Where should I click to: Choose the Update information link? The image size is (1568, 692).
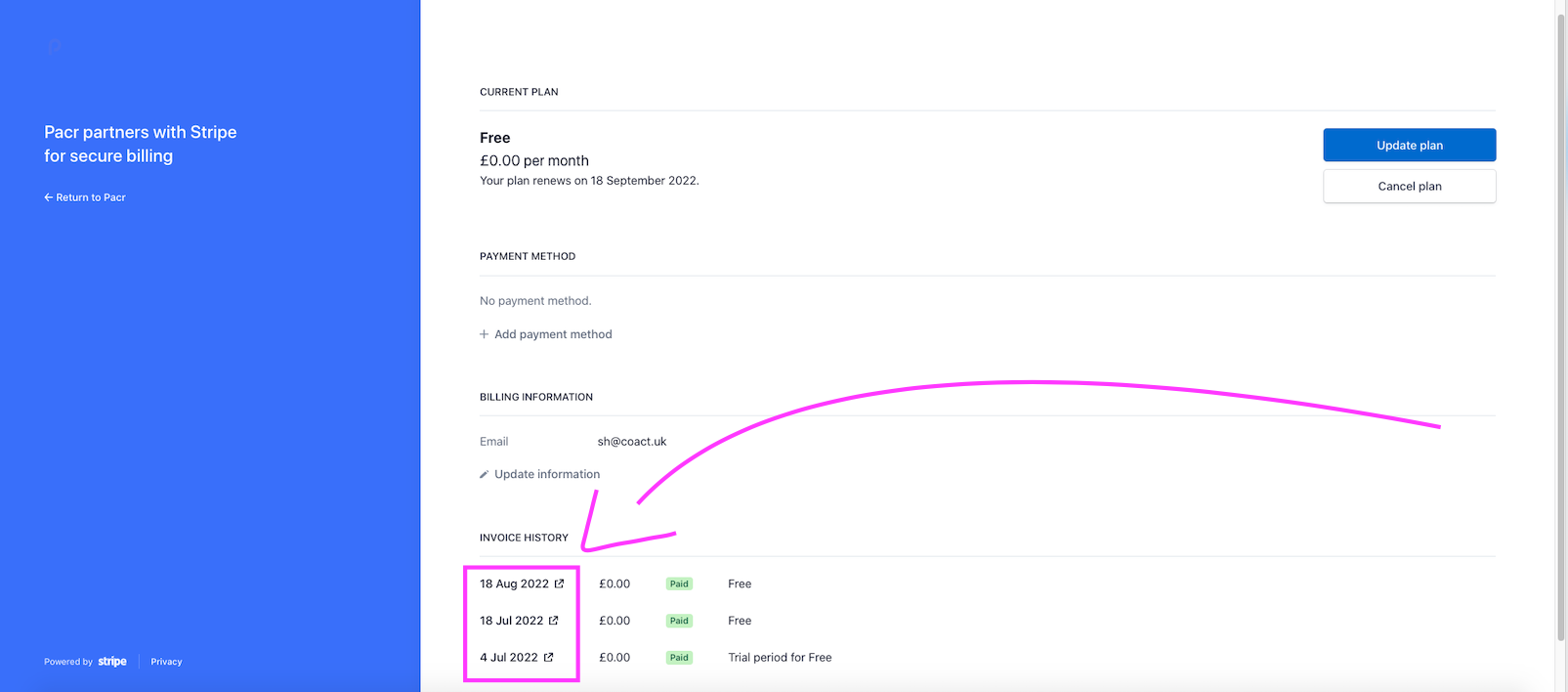coord(547,474)
